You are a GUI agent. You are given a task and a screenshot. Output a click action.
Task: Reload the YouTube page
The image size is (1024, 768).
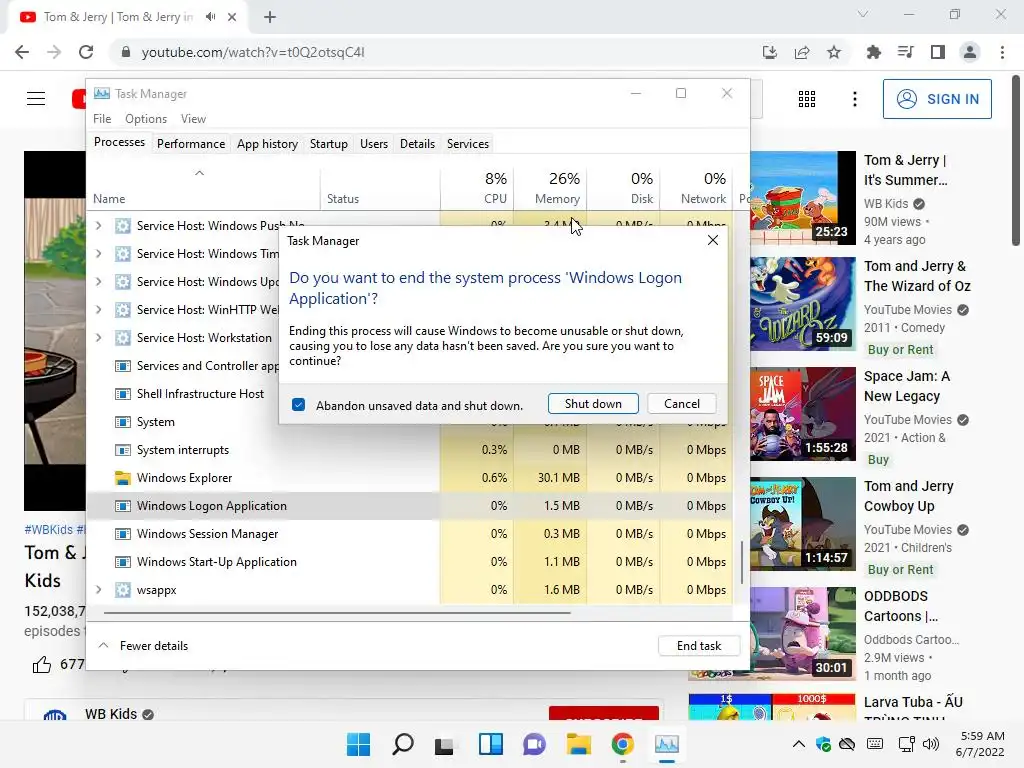coord(86,52)
